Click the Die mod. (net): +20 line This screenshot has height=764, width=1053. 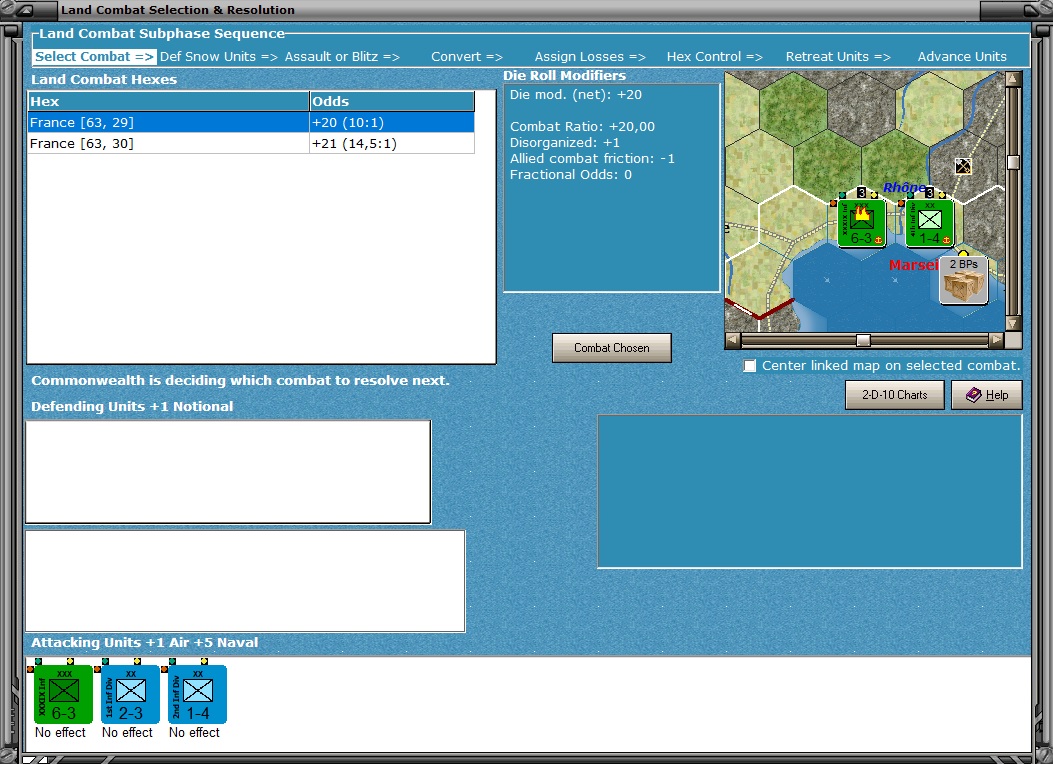576,95
